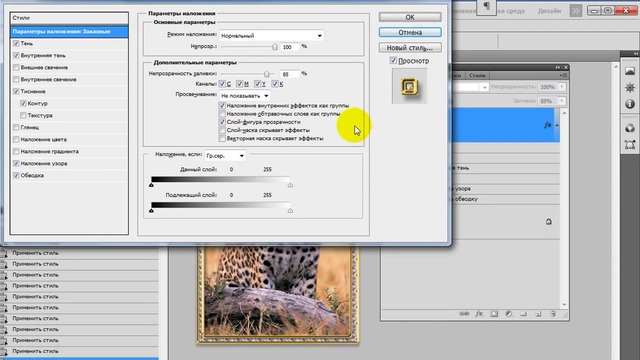
Task: Click the picture icon in the right dock
Action: [x=630, y=71]
